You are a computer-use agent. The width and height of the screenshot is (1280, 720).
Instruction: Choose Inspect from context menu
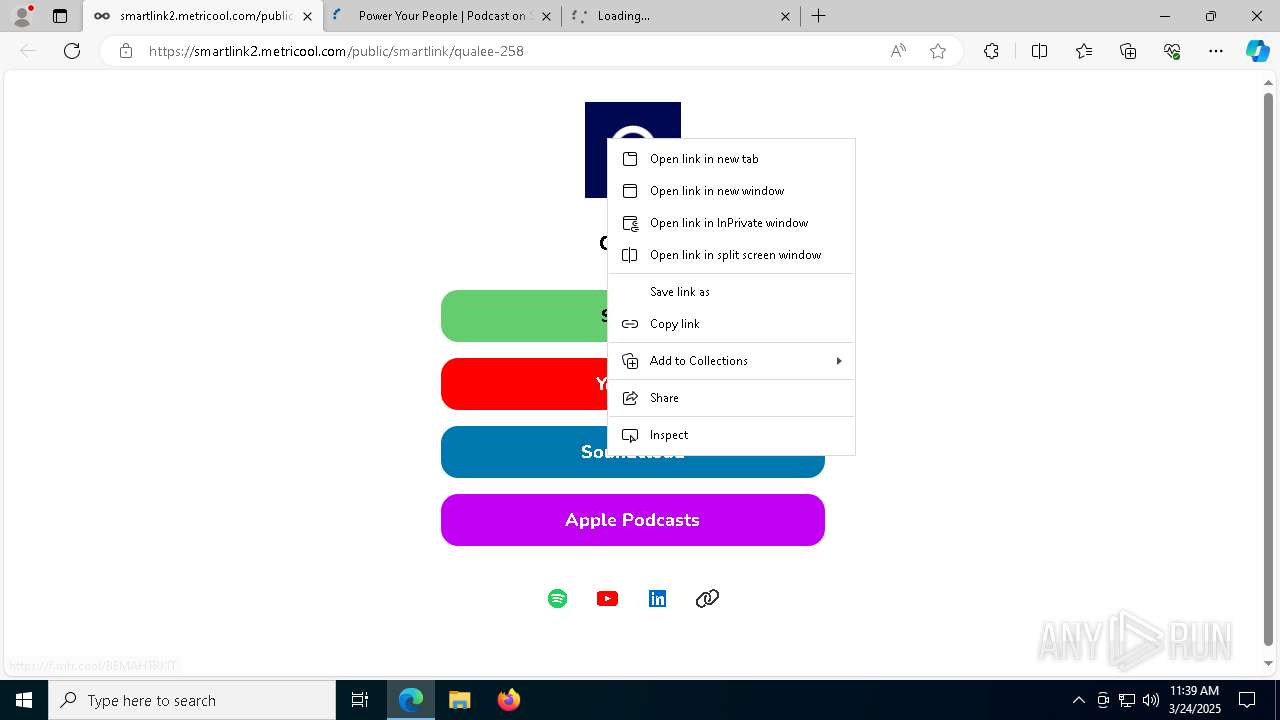pos(731,435)
